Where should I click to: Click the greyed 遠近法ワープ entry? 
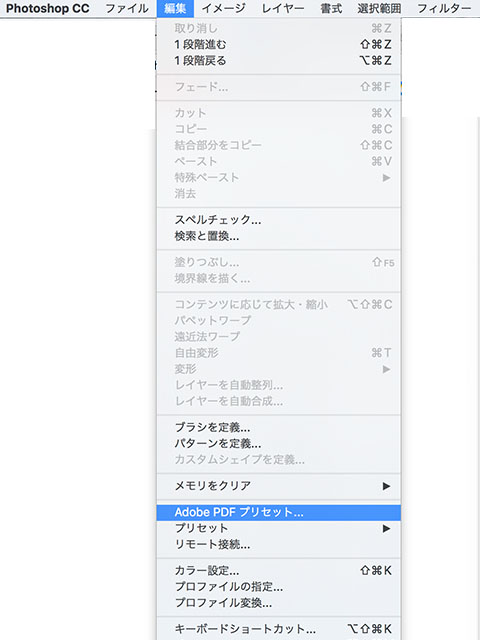(x=279, y=337)
